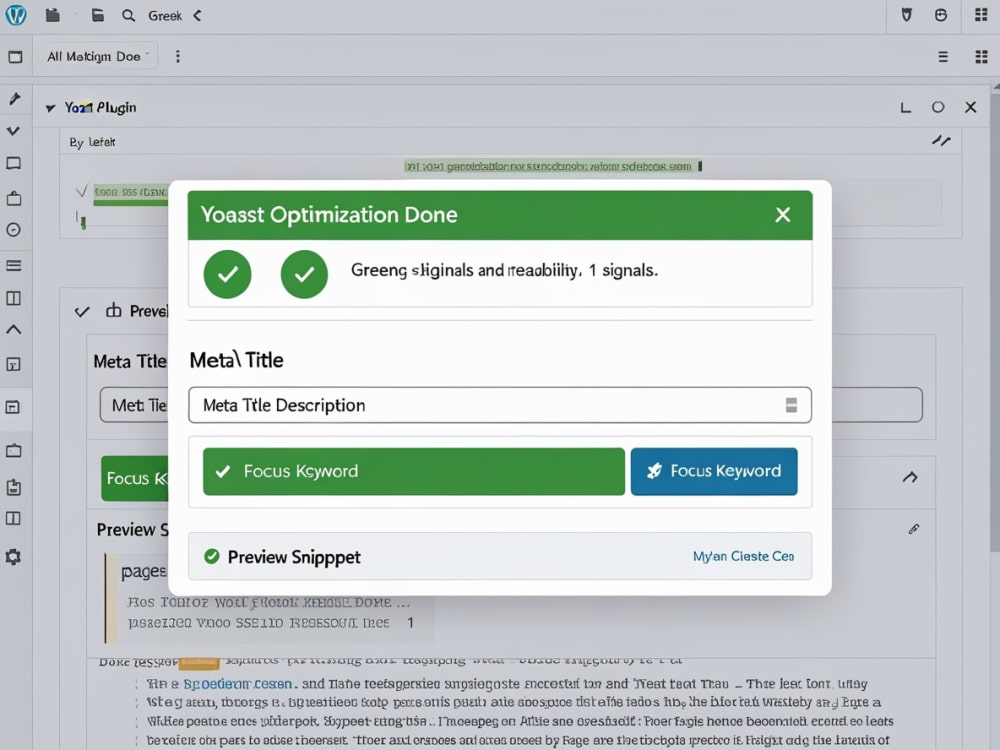Click the circle icon in Yoast Plugin header
Viewport: 1000px width, 750px height.
(x=938, y=107)
